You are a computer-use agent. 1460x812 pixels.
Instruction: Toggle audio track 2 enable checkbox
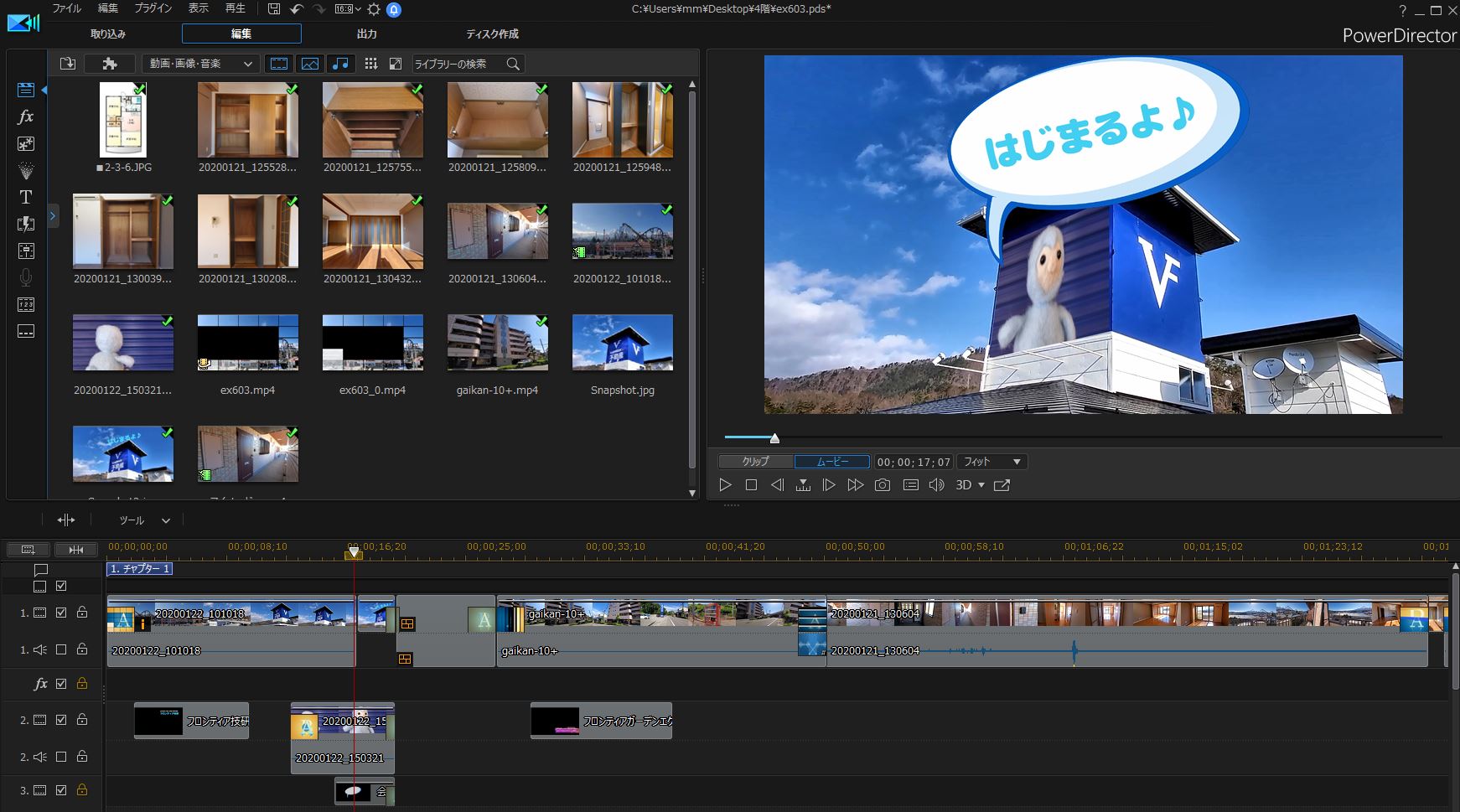click(61, 757)
